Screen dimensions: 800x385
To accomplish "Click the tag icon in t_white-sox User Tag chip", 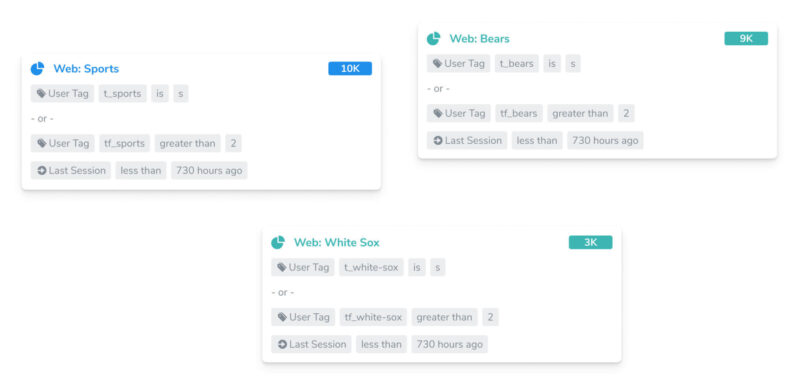I will pyautogui.click(x=282, y=267).
